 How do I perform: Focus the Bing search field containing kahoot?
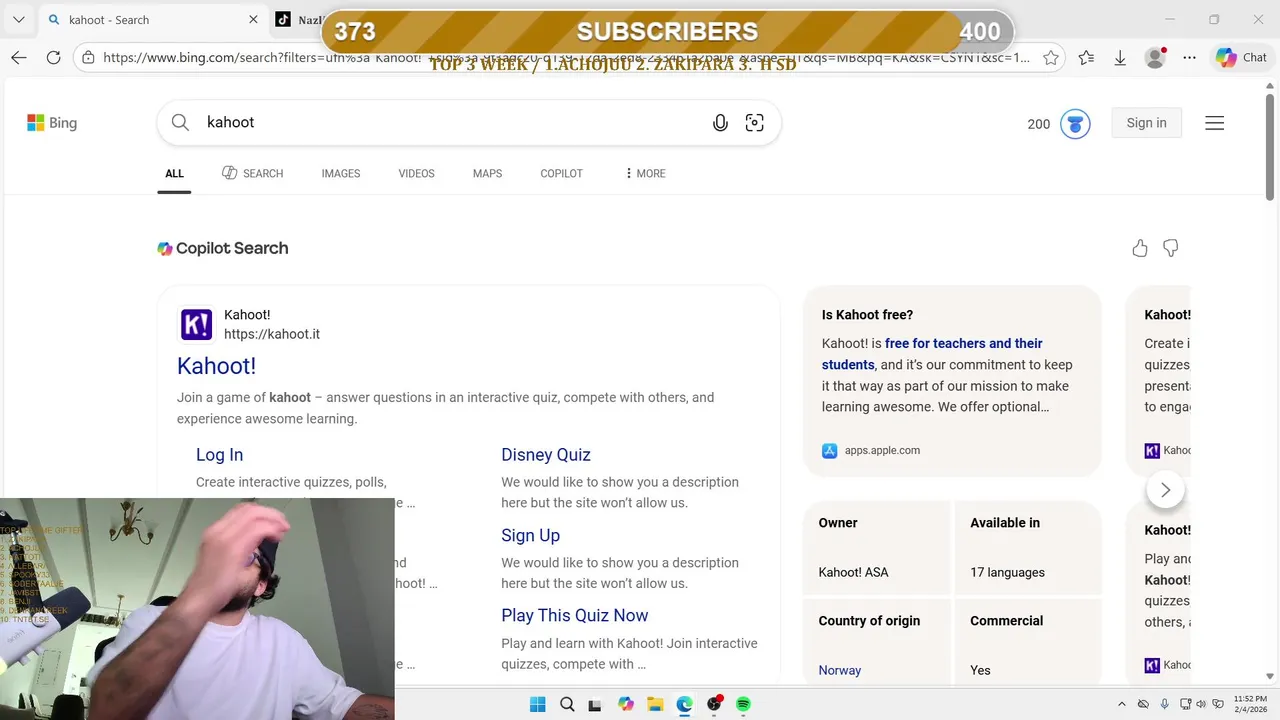tap(450, 122)
